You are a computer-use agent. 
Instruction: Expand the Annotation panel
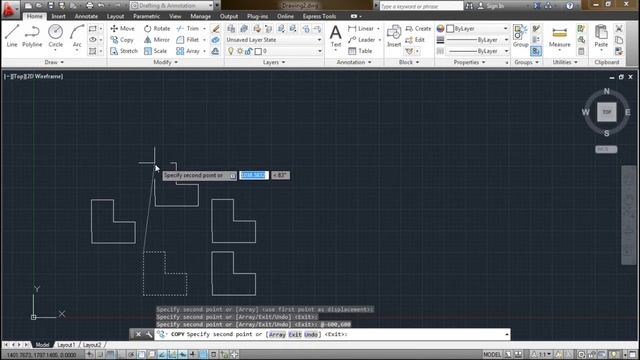point(354,62)
